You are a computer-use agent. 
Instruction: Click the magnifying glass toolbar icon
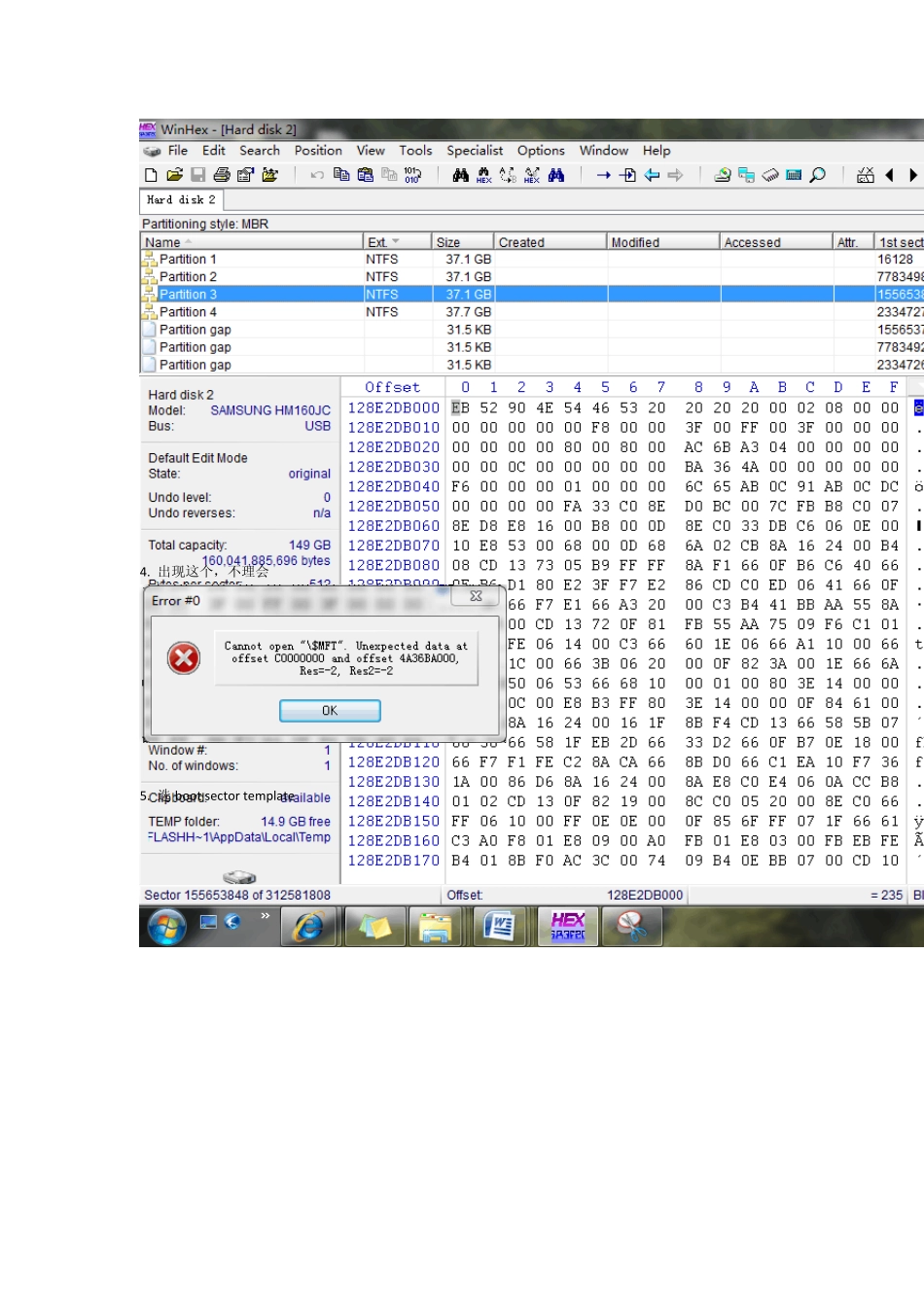click(818, 175)
